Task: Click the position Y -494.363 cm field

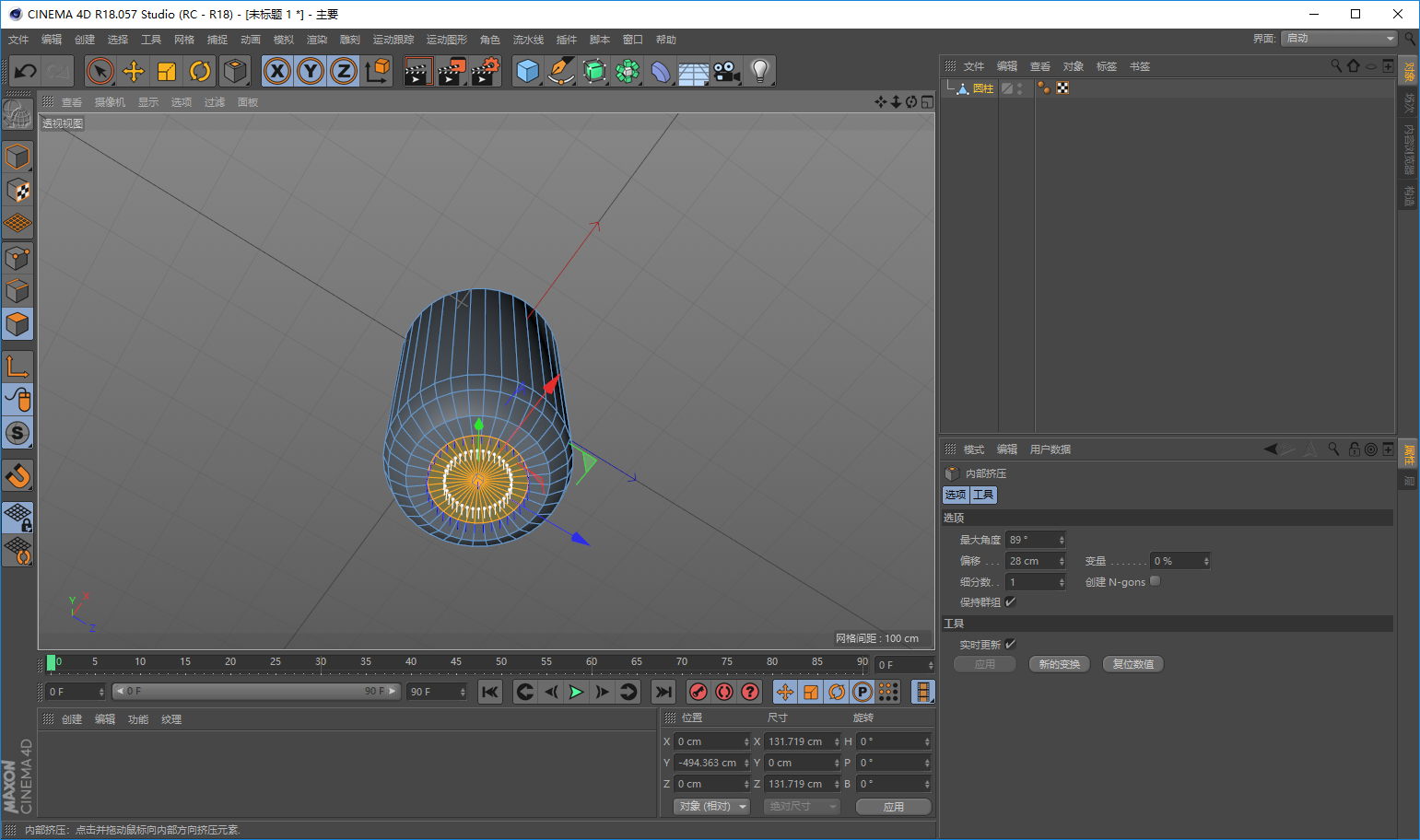Action: click(x=712, y=763)
